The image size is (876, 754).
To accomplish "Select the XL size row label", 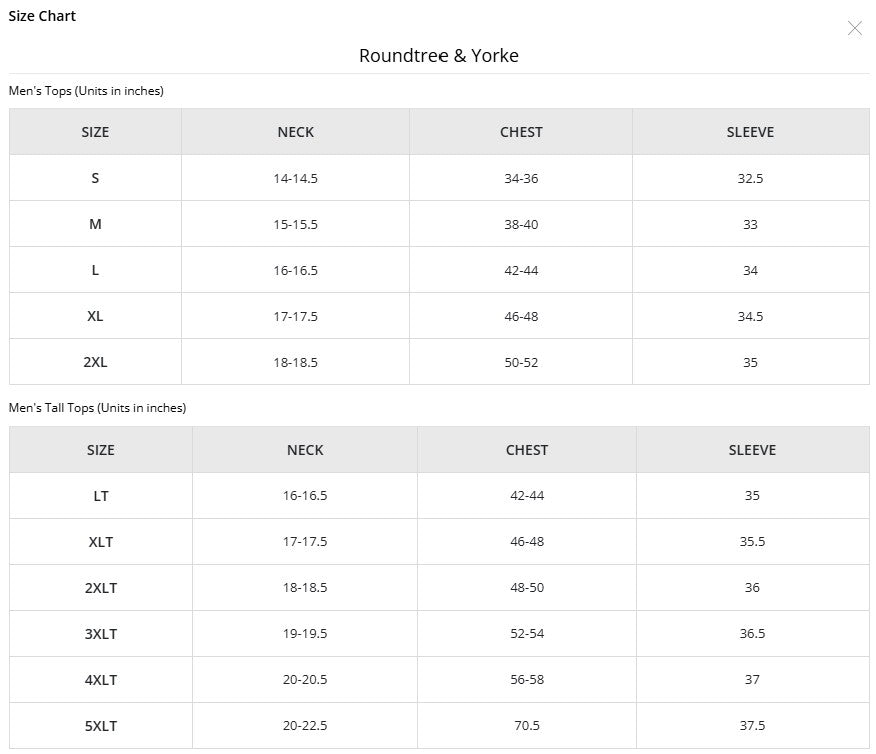I will pyautogui.click(x=95, y=316).
